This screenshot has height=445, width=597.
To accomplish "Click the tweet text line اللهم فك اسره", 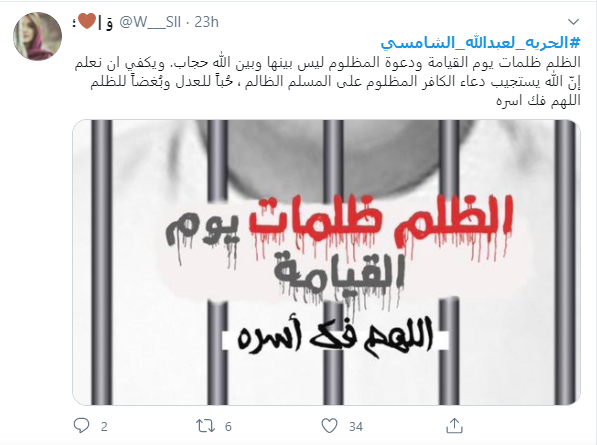I will [x=538, y=101].
